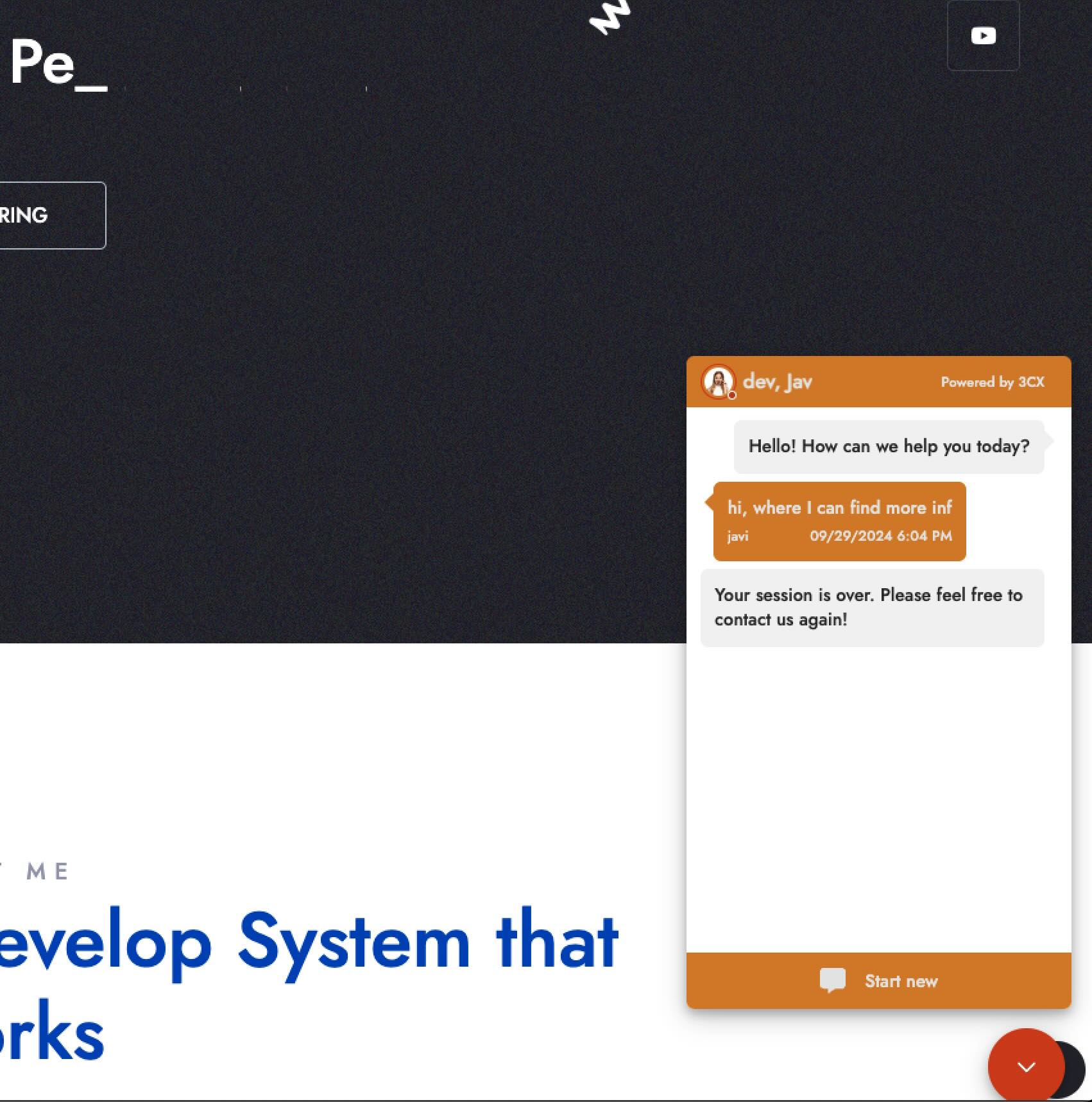Screen dimensions: 1092x1102
Task: Click the red status dot on avatar
Action: click(x=732, y=395)
